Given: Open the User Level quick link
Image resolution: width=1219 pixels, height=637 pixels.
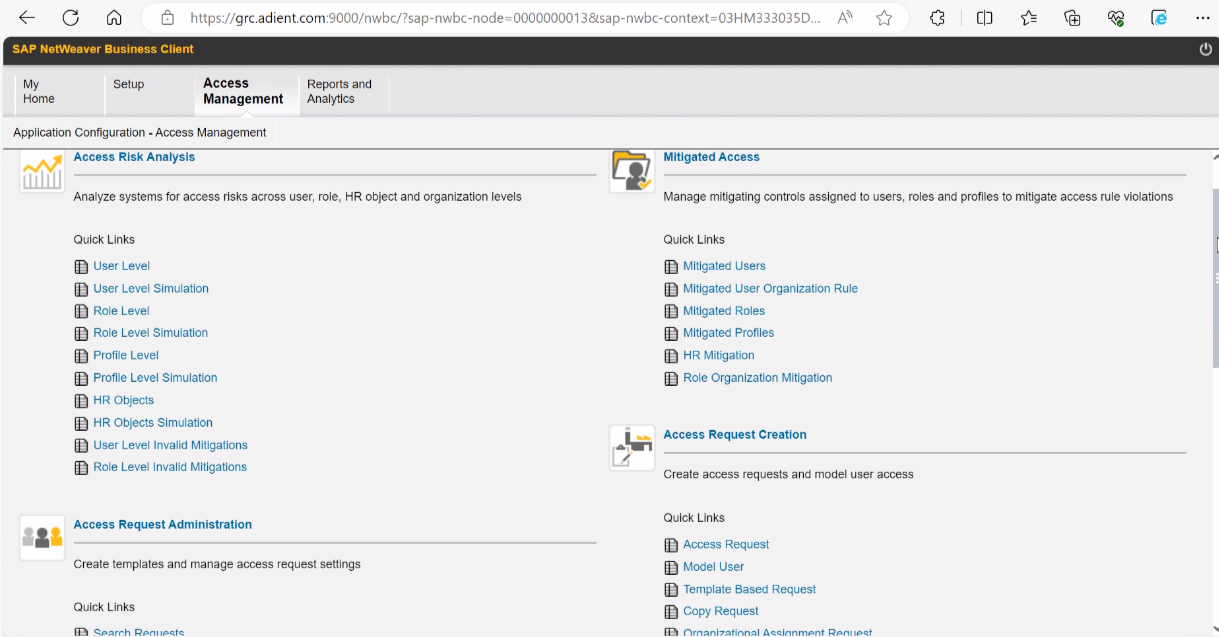Looking at the screenshot, I should pos(121,266).
